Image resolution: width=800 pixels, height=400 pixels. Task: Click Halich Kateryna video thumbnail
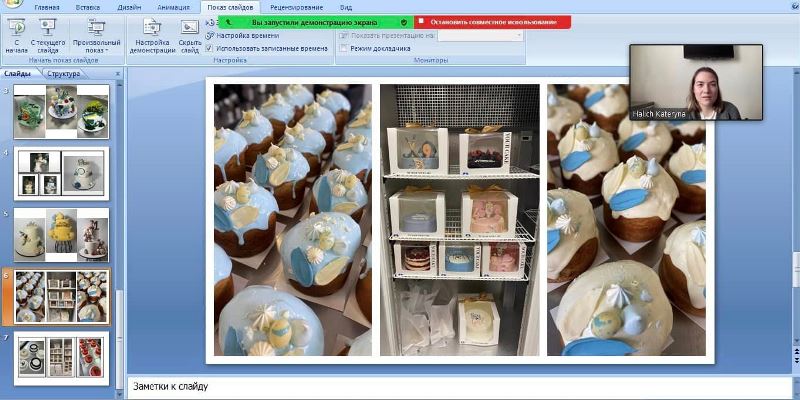click(x=696, y=82)
